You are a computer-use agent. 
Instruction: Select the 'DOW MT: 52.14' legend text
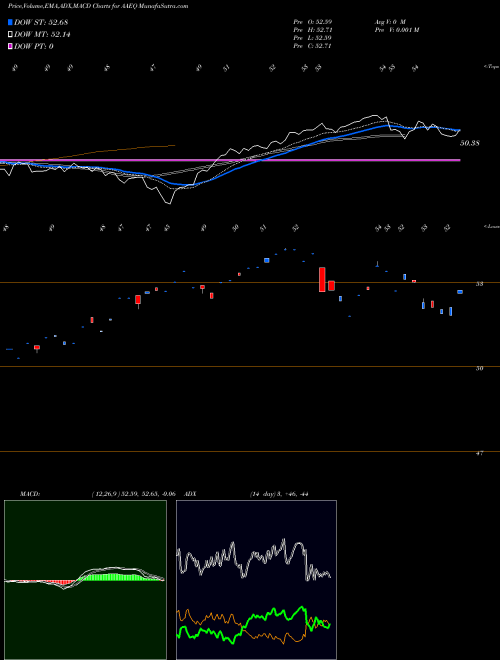point(42,35)
